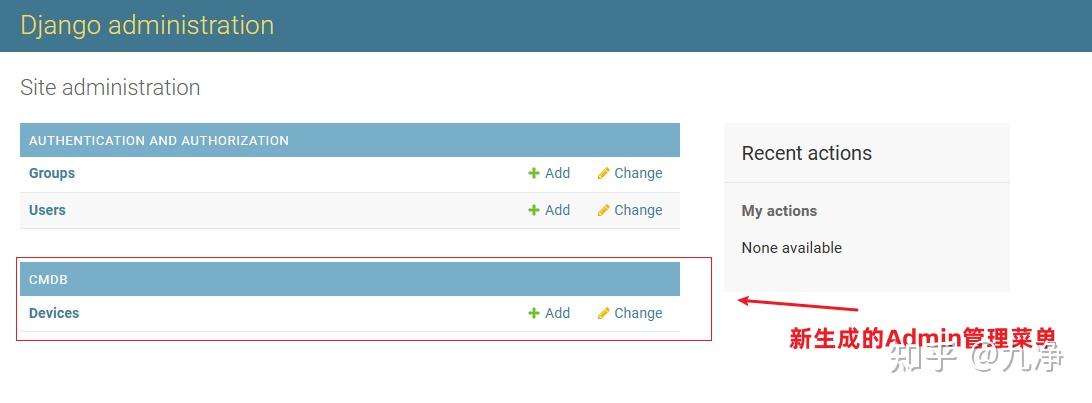Click the green plus icon for Devices
The width and height of the screenshot is (1092, 403).
[x=534, y=313]
